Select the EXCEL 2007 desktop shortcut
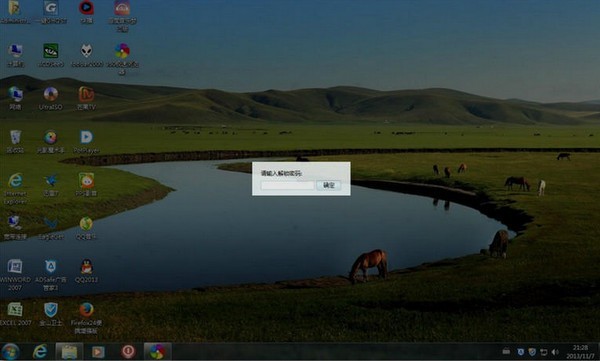Image resolution: width=600 pixels, height=361 pixels. tap(15, 314)
